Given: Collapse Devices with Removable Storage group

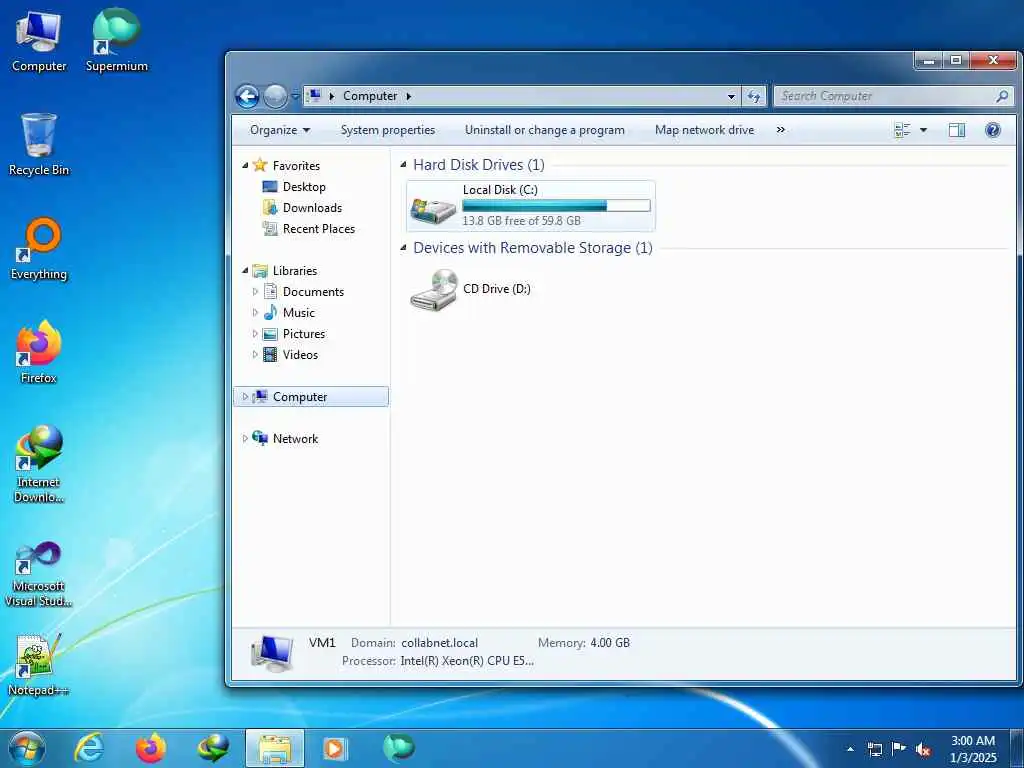Looking at the screenshot, I should [x=404, y=248].
